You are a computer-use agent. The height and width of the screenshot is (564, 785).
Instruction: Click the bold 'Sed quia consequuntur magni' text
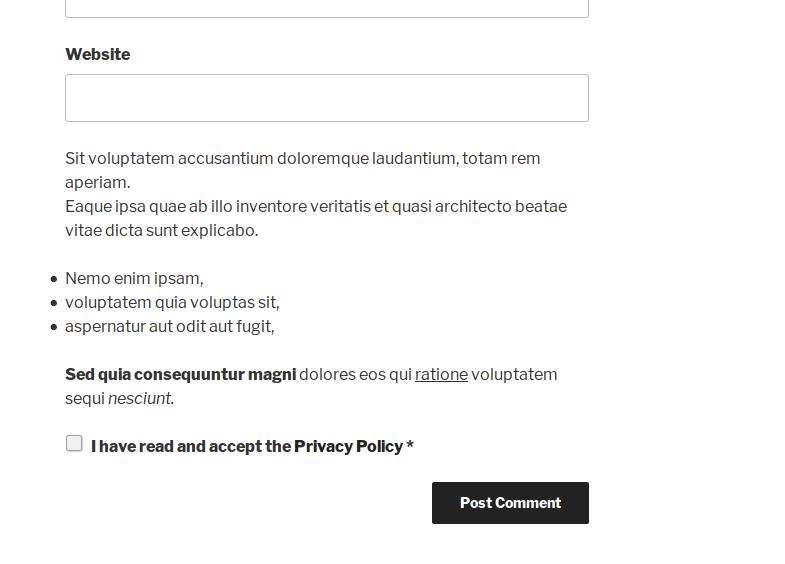(x=180, y=375)
